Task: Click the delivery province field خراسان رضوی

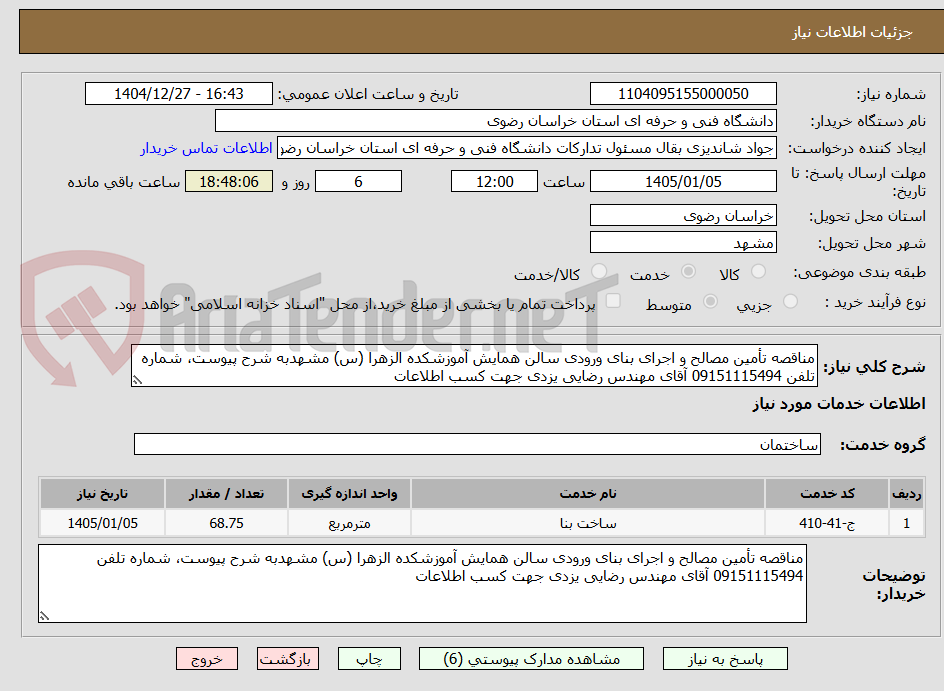Action: pos(683,215)
